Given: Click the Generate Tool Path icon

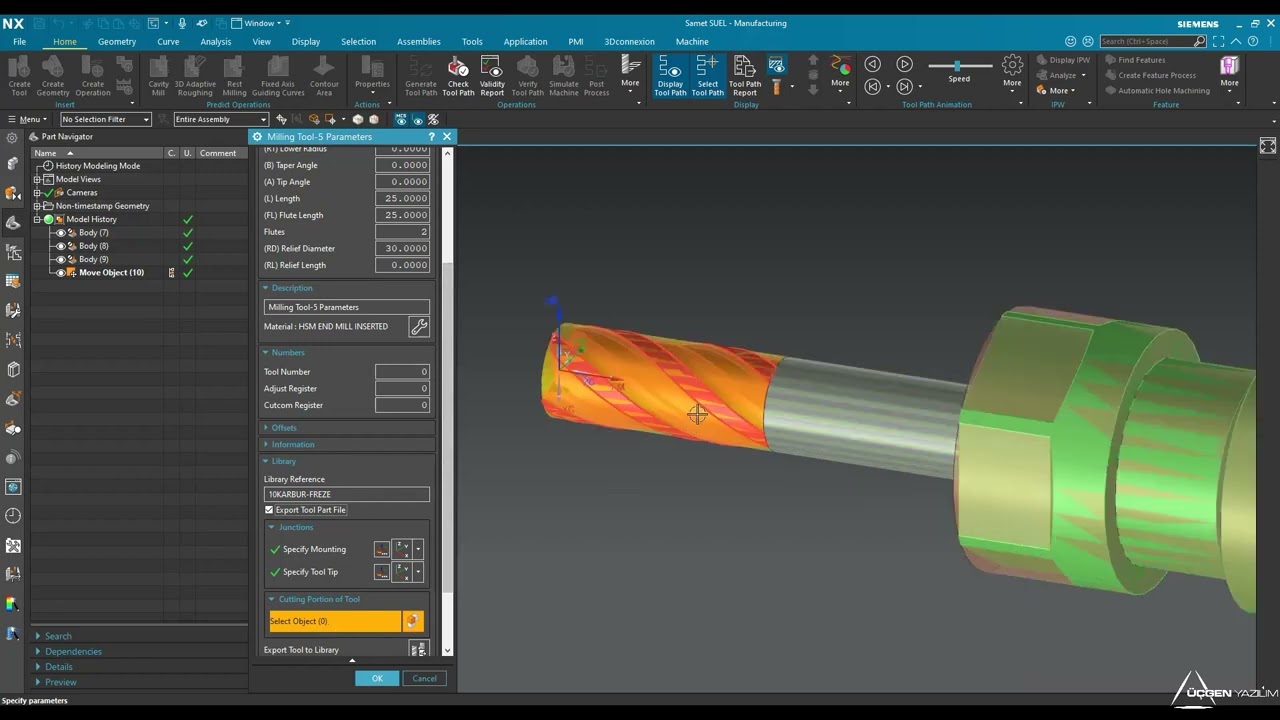Looking at the screenshot, I should click(420, 76).
